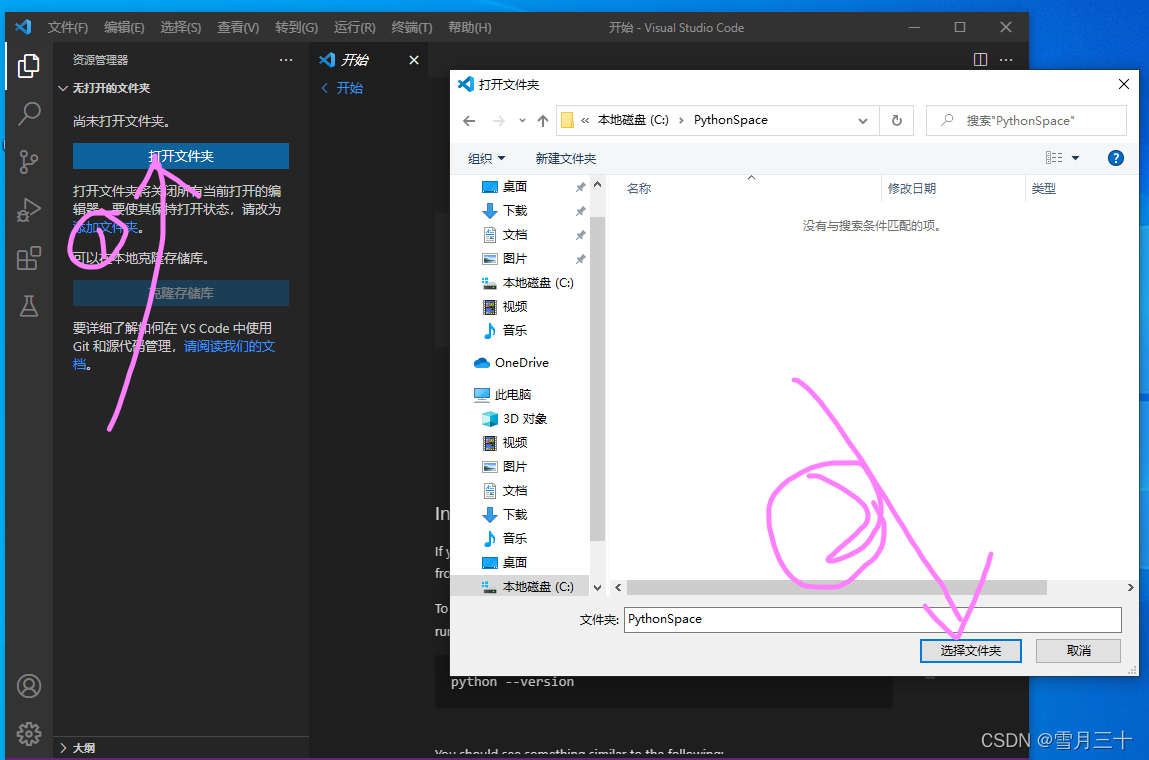
Task: Open the 组织 dropdown menu
Action: (487, 158)
